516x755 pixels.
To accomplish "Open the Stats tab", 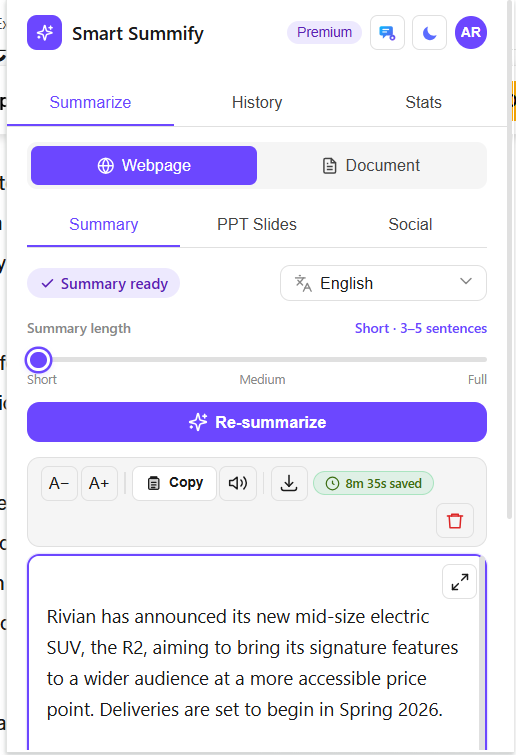I will [424, 103].
